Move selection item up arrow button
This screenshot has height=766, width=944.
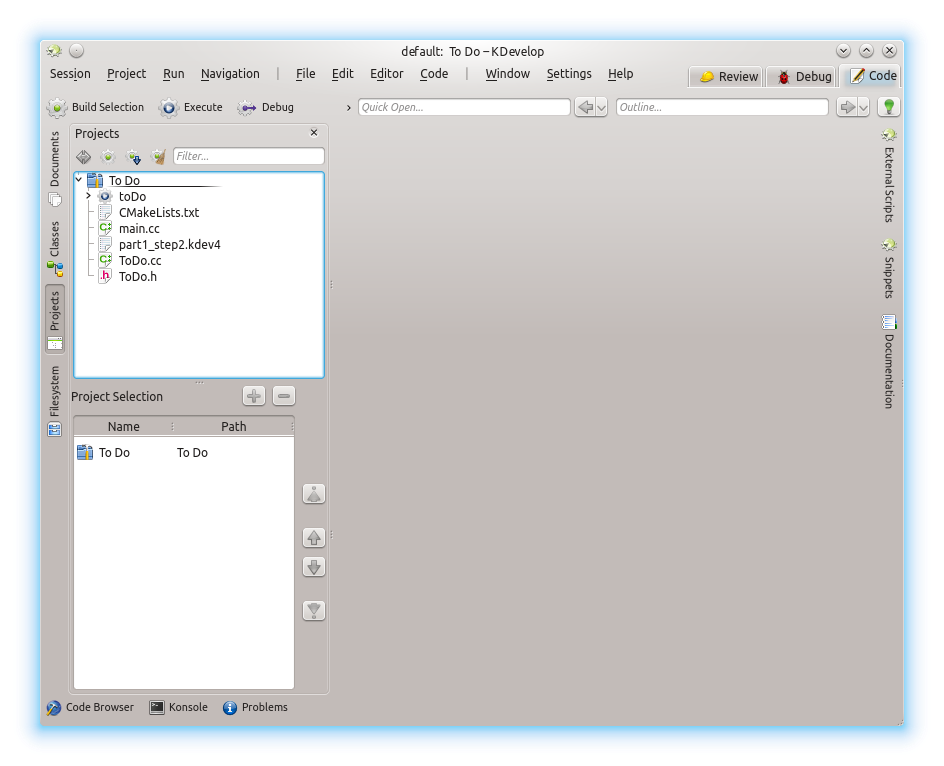pyautogui.click(x=314, y=537)
